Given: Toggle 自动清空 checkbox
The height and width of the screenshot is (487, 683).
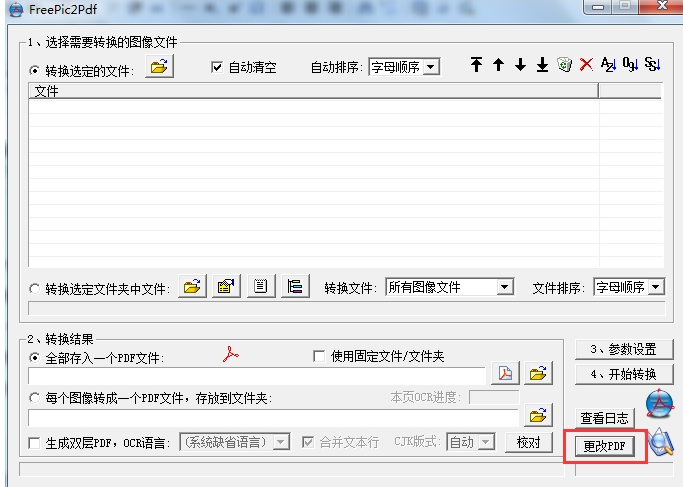Looking at the screenshot, I should [x=217, y=67].
